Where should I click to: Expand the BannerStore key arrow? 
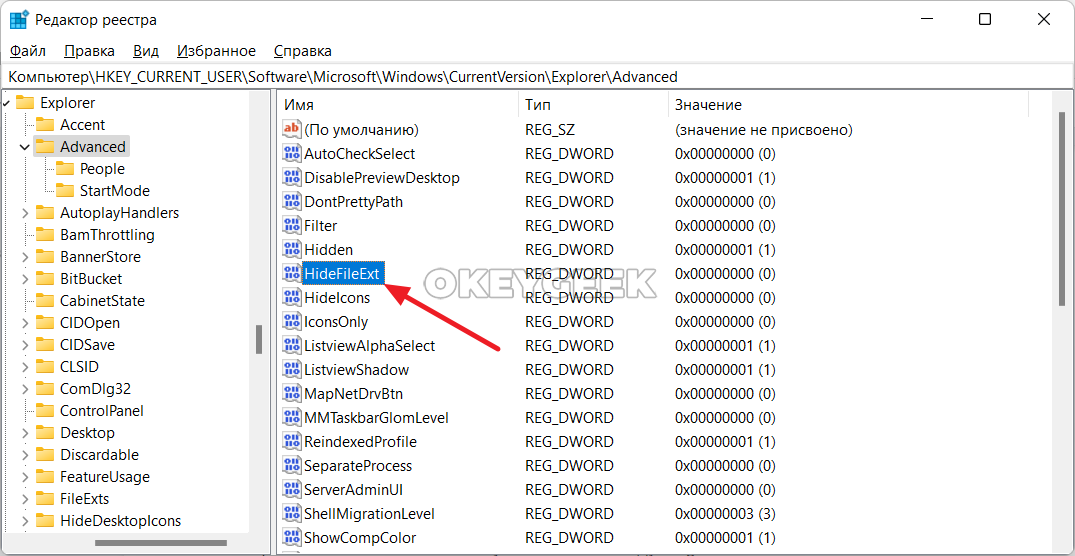click(x=25, y=257)
